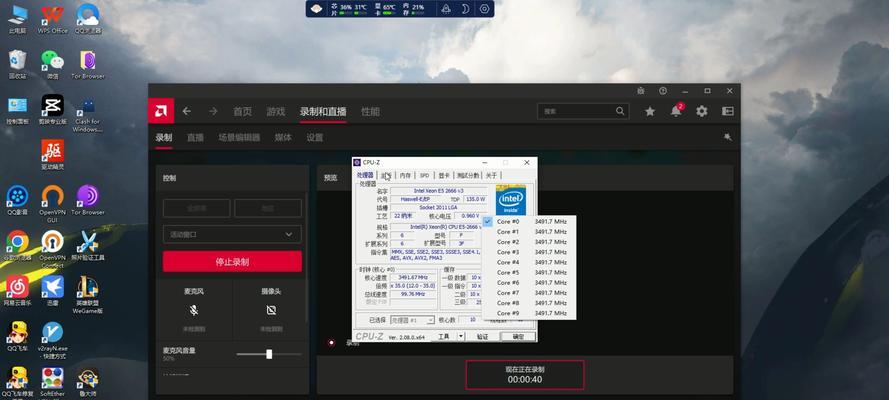Screen dimensions: 889x400
Task: Select Core #5 in the CPU-Z core list
Action: coord(529,273)
